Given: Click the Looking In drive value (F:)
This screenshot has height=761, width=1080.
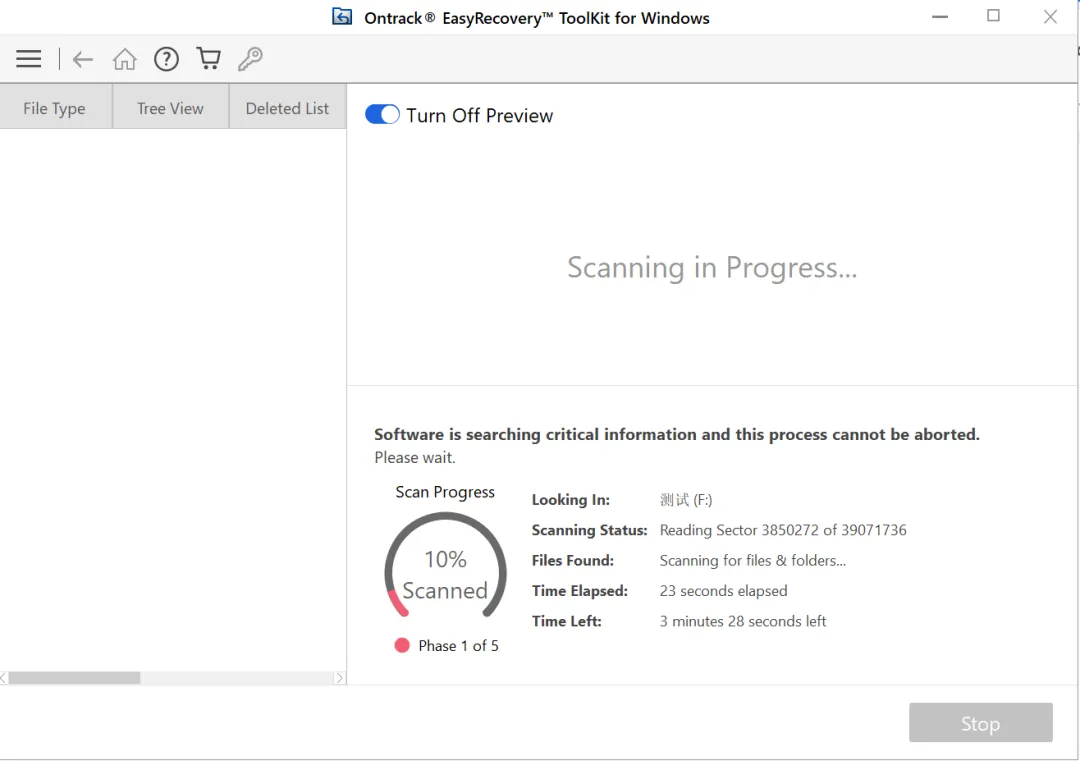Looking at the screenshot, I should 686,500.
